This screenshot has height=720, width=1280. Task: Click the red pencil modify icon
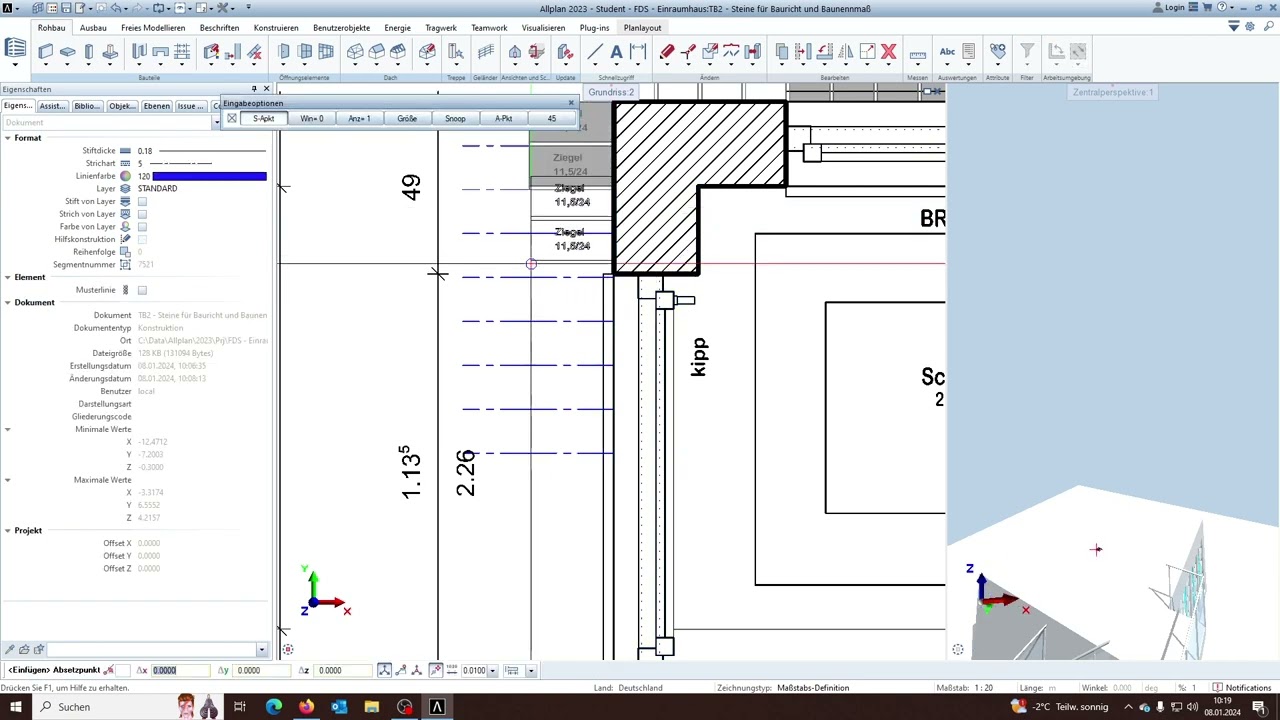click(667, 51)
